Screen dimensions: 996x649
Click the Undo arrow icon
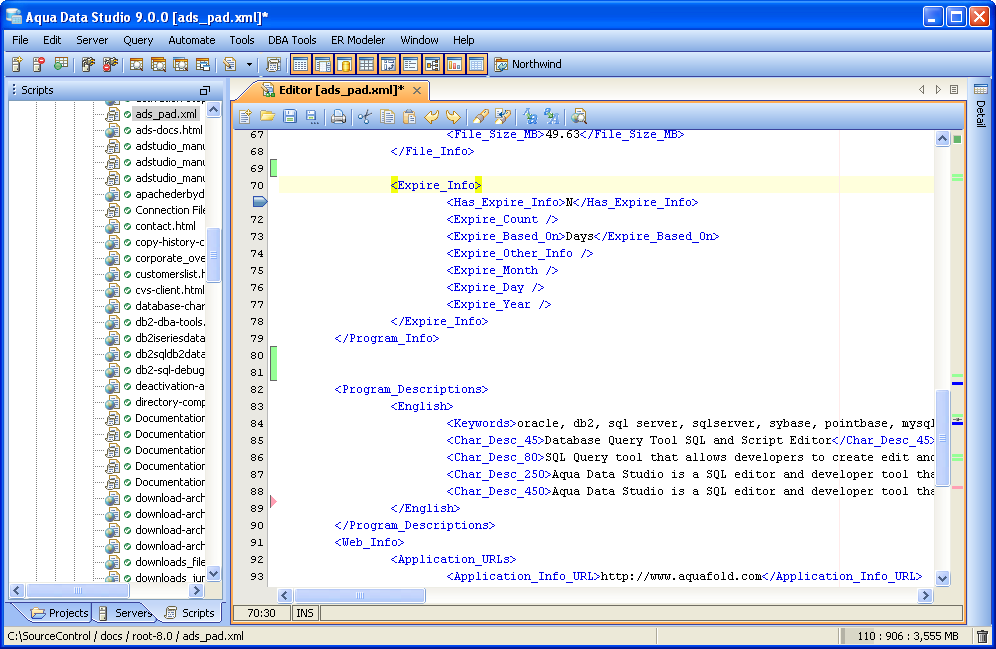point(431,117)
